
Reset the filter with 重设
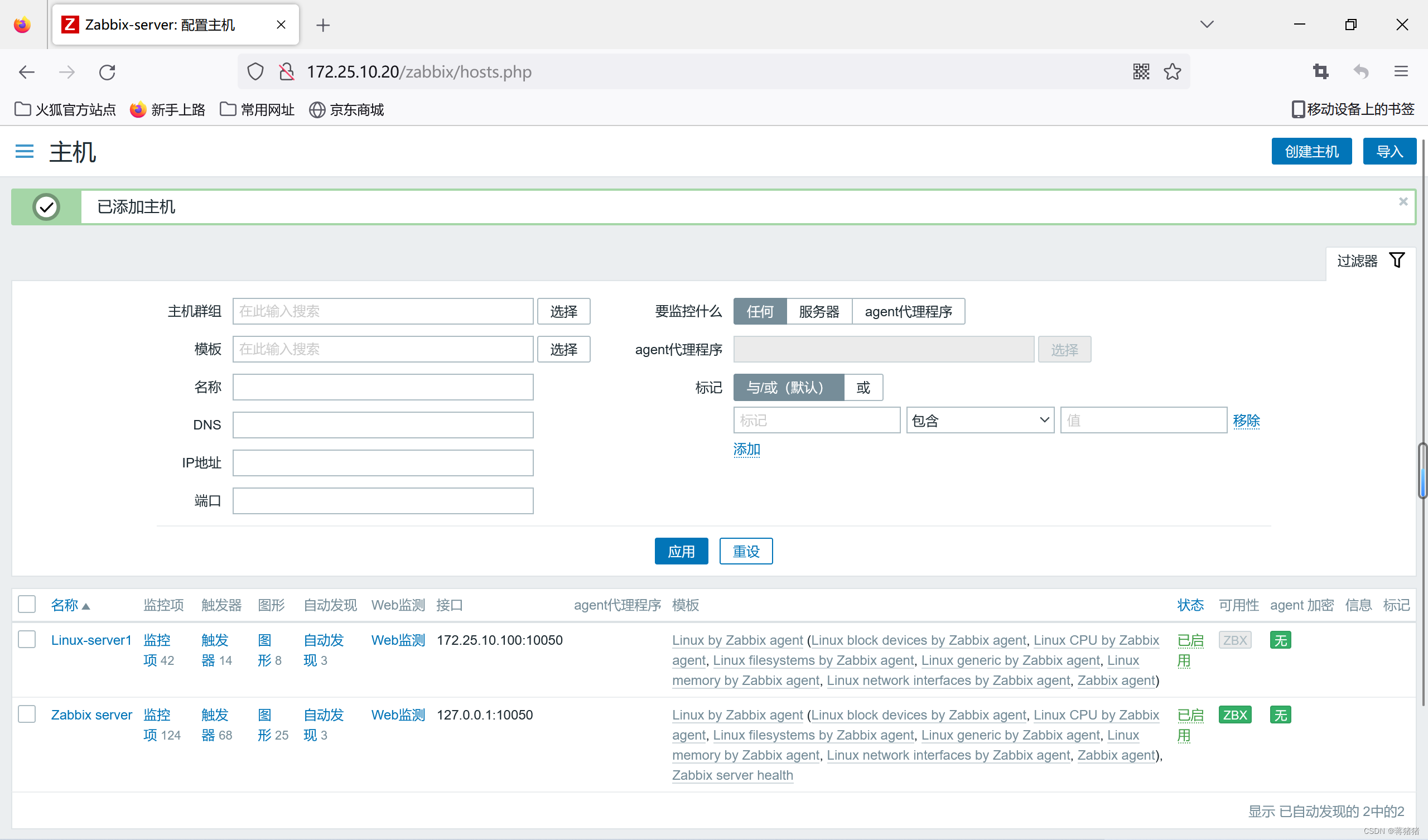(746, 551)
